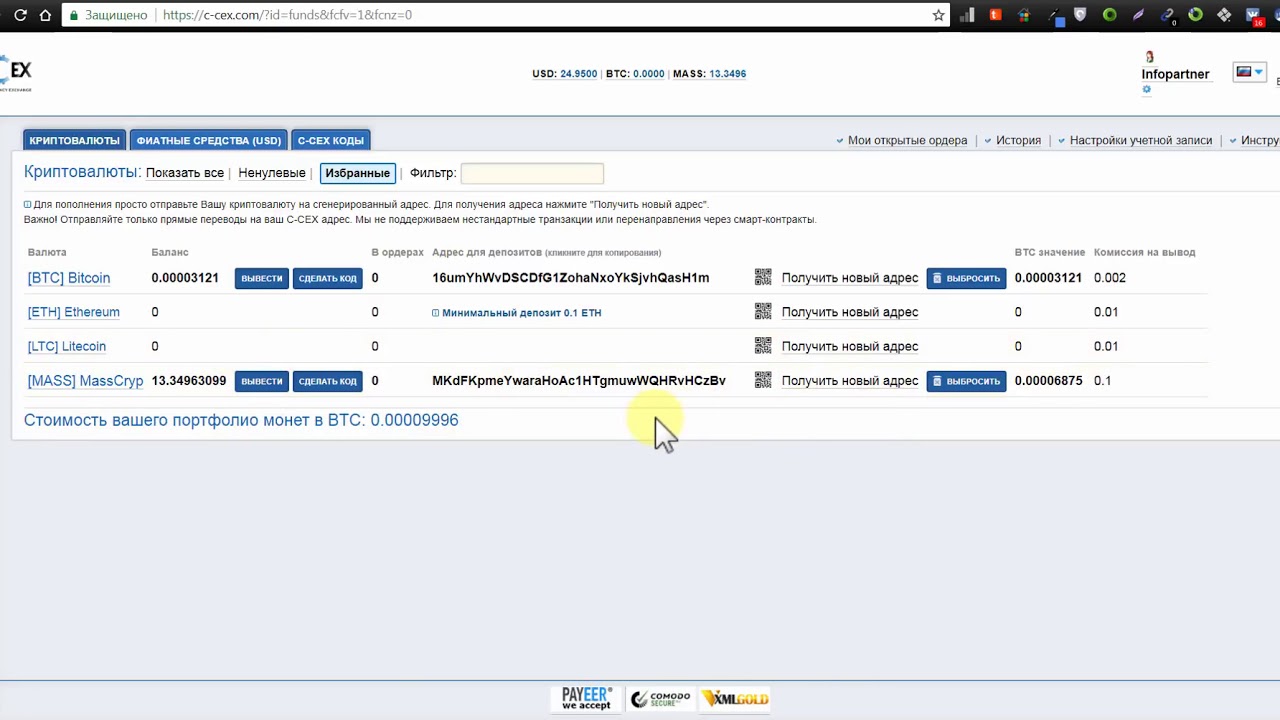The height and width of the screenshot is (720, 1280).
Task: Open the eyedropper color picker extension
Action: coord(1056,16)
